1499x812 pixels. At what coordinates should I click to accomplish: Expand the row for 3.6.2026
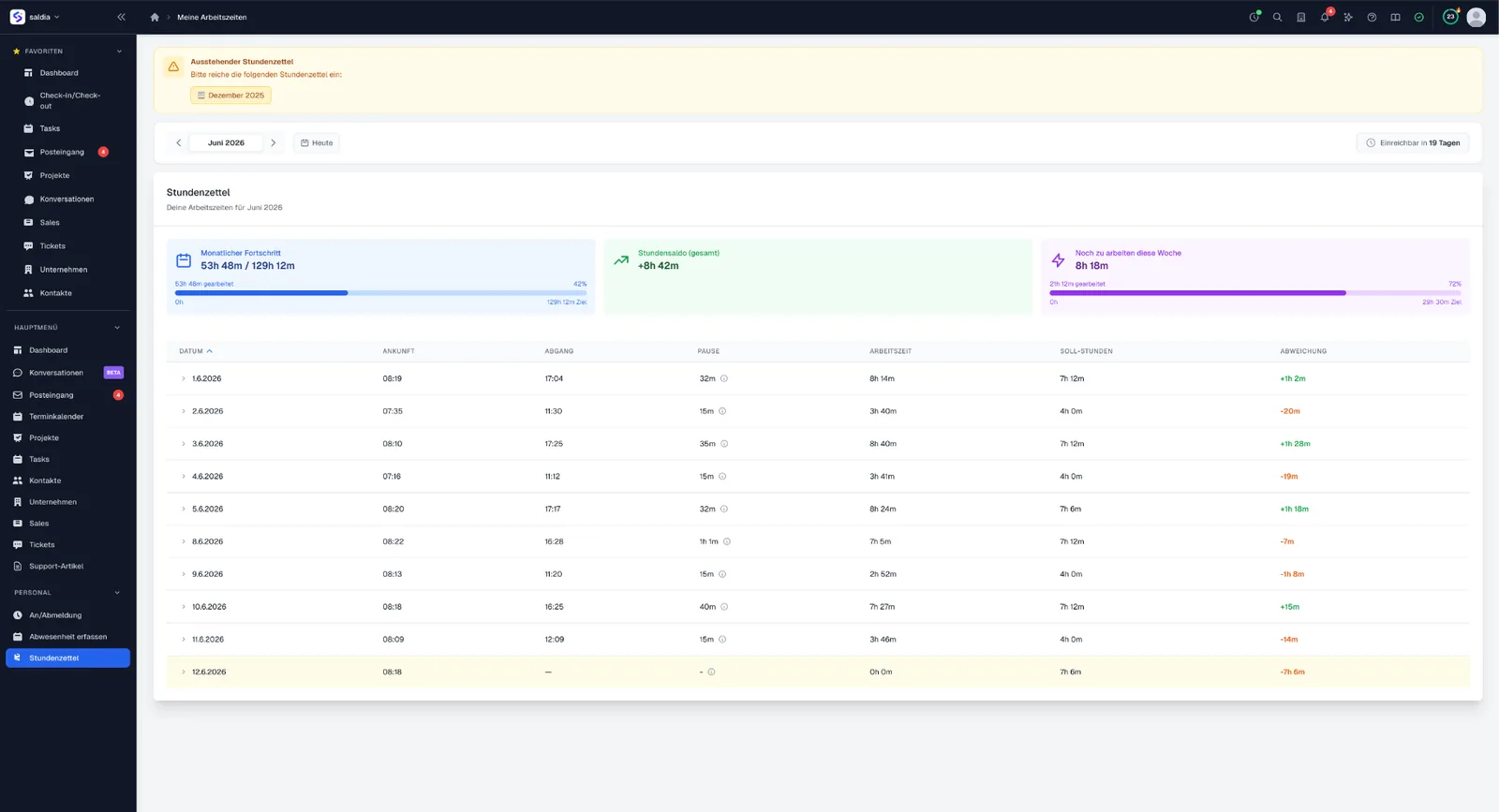point(184,444)
